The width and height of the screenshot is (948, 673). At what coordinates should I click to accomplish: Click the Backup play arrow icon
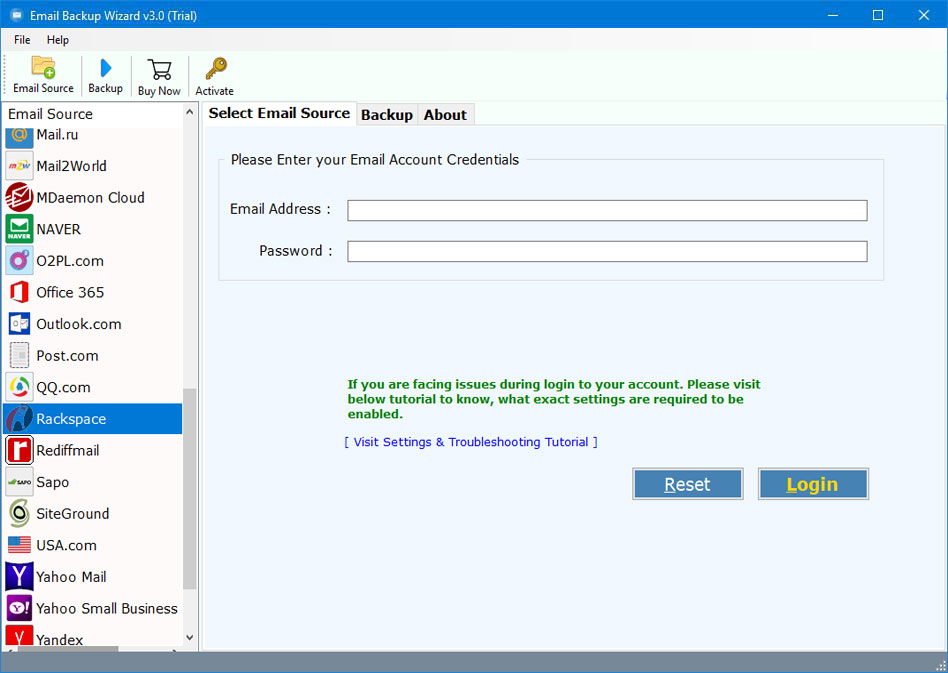click(106, 68)
